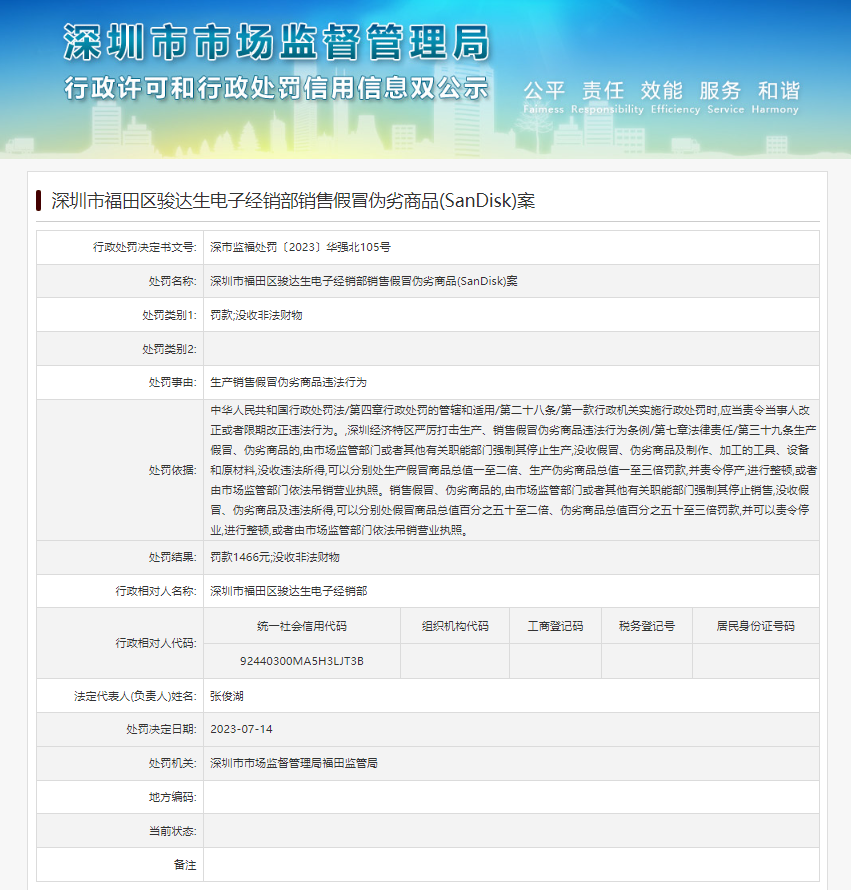Click the 处罚类别2 row label
Image resolution: width=851 pixels, height=890 pixels.
(x=169, y=349)
